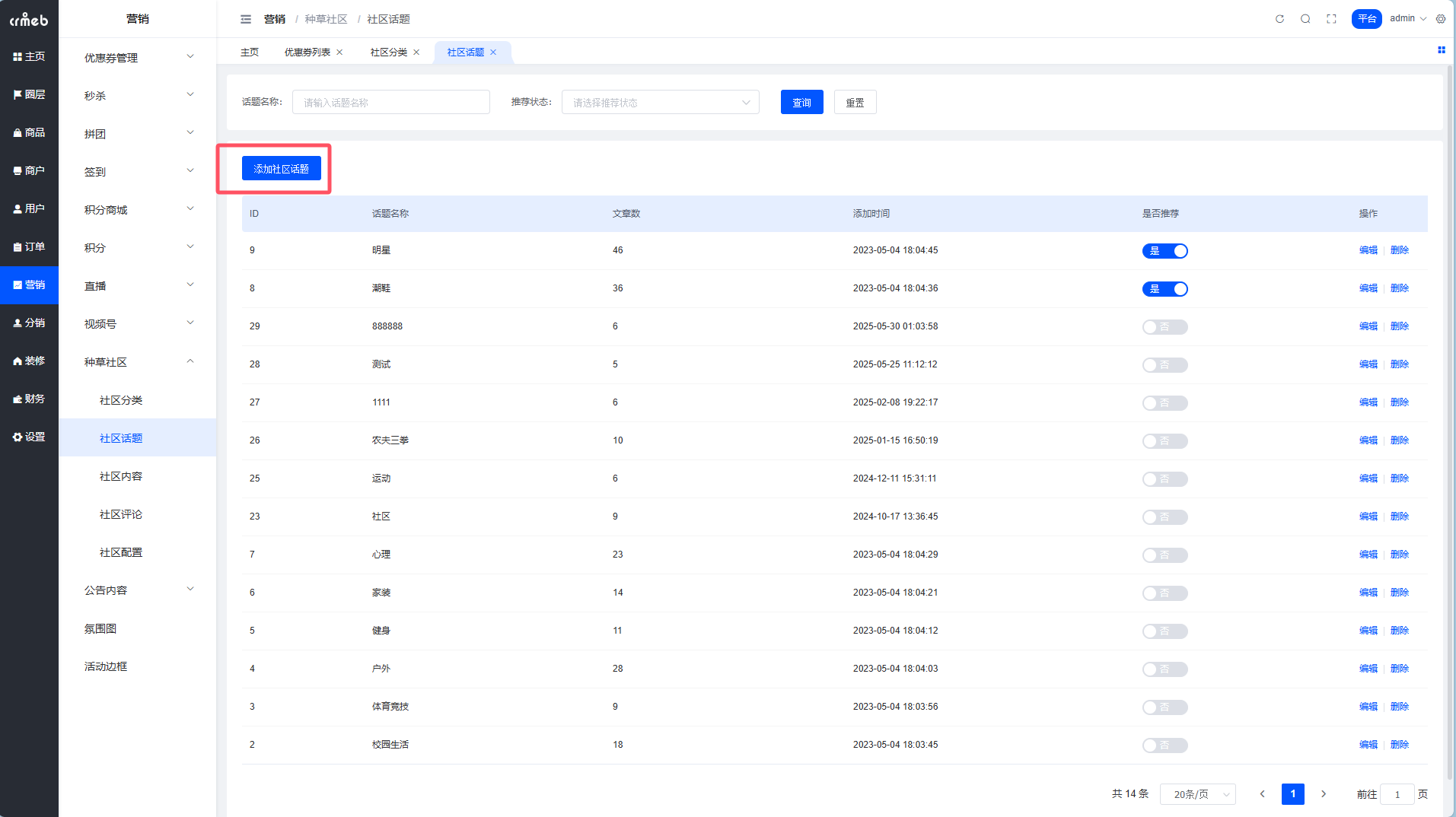This screenshot has height=817, width=1456.
Task: Collapse sidebar with the hamburger menu icon
Action: click(246, 19)
